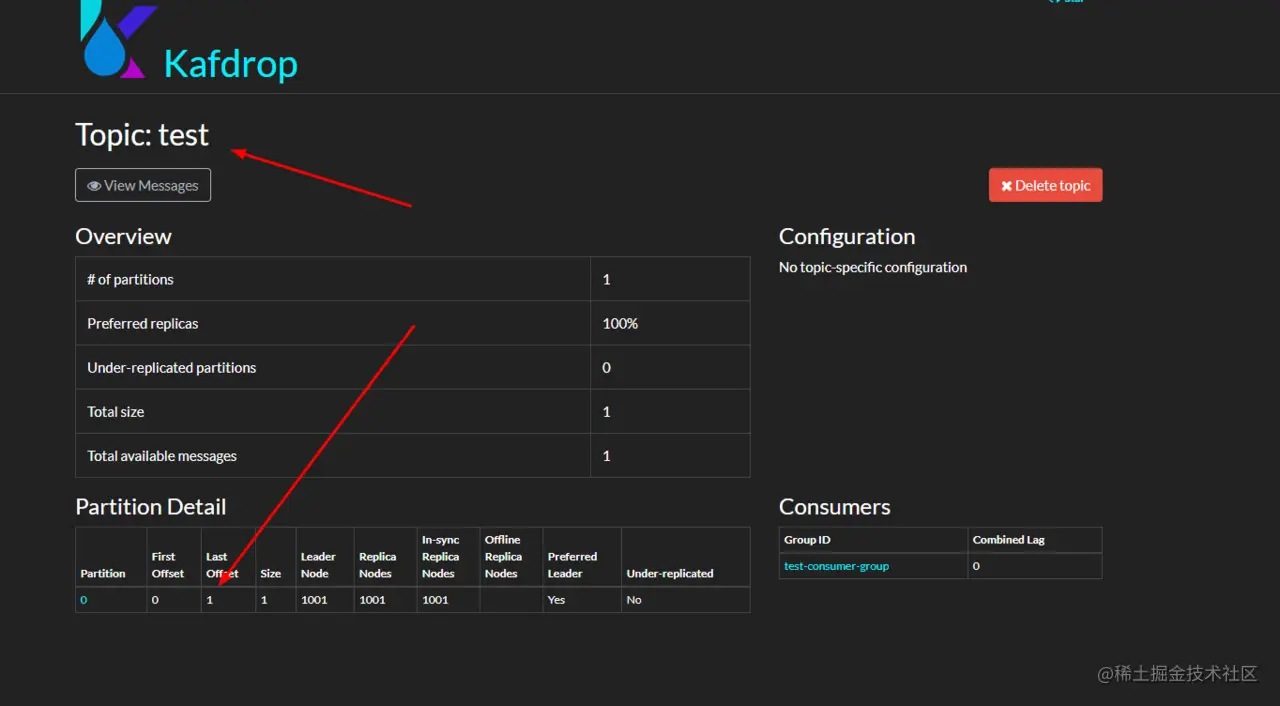The height and width of the screenshot is (706, 1280).
Task: Open partition 0 link in Partition Detail
Action: (x=84, y=600)
